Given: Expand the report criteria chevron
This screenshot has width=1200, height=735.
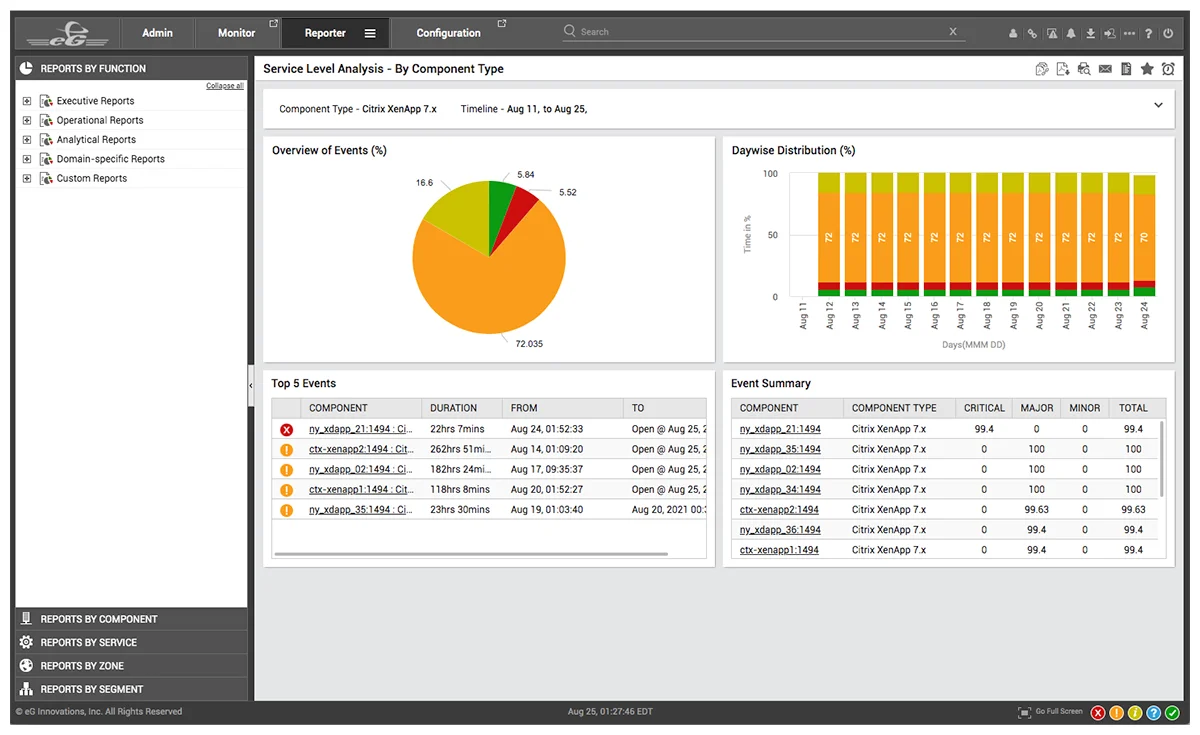Looking at the screenshot, I should 1158,106.
